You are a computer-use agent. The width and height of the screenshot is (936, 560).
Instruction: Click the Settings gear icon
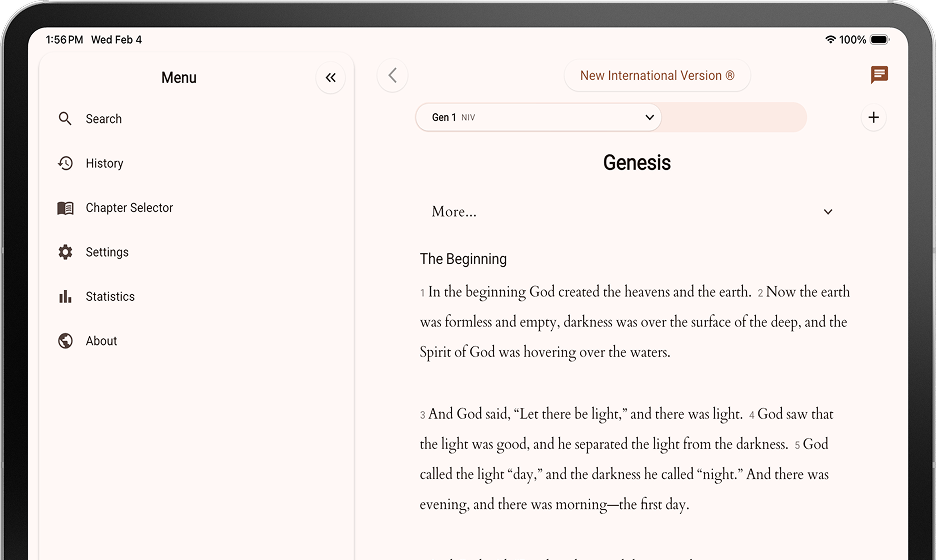click(65, 252)
